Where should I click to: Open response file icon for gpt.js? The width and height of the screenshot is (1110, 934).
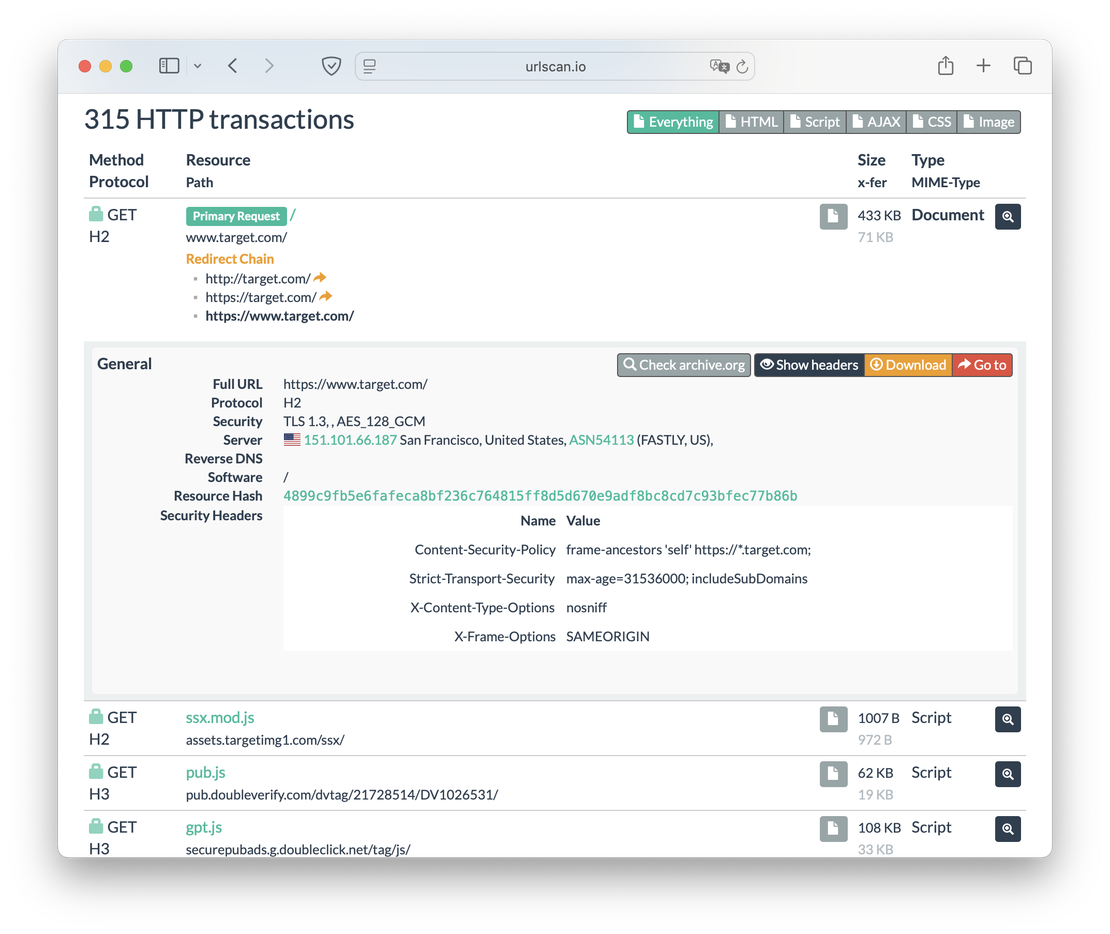click(833, 828)
